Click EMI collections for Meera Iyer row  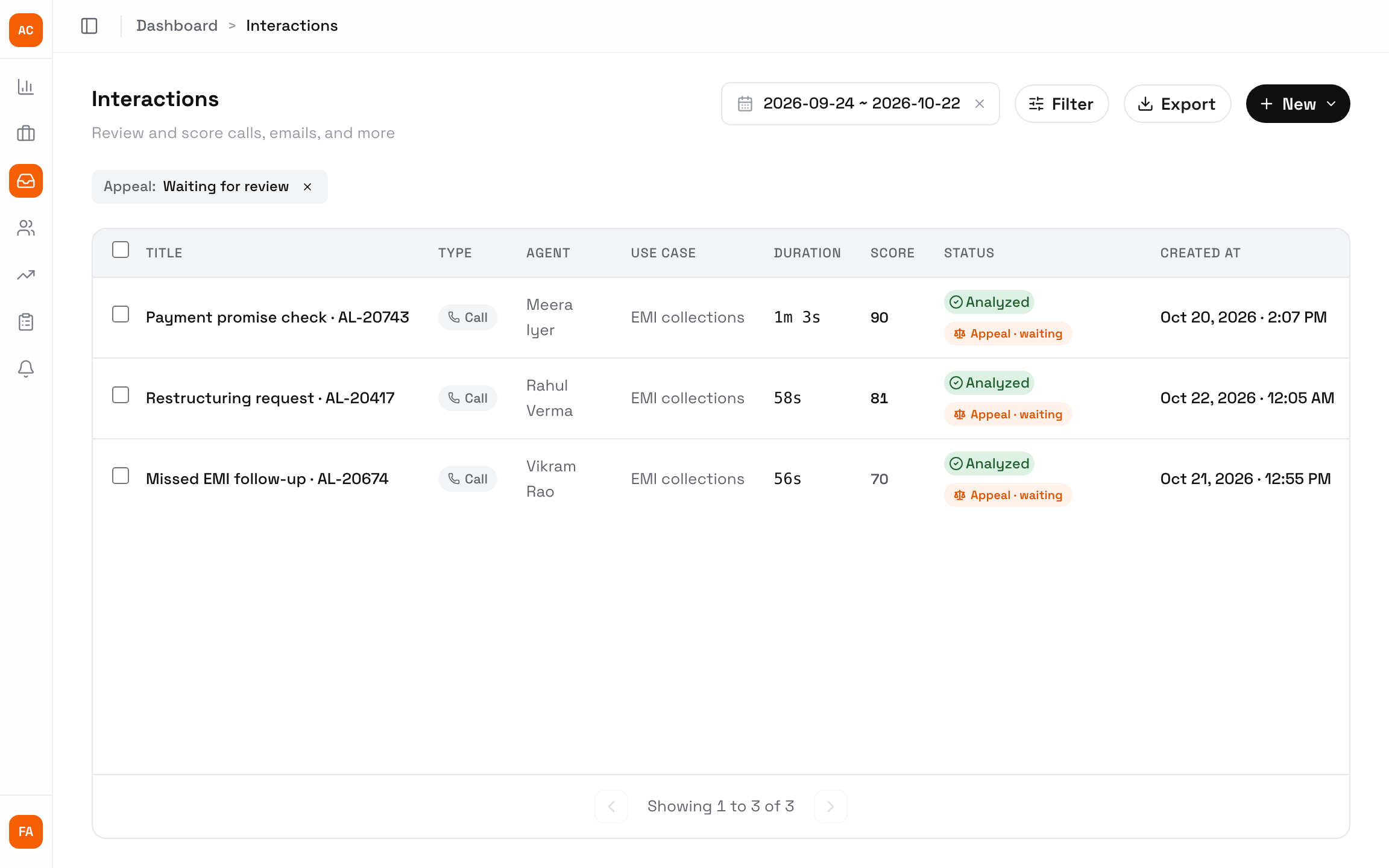(x=688, y=318)
